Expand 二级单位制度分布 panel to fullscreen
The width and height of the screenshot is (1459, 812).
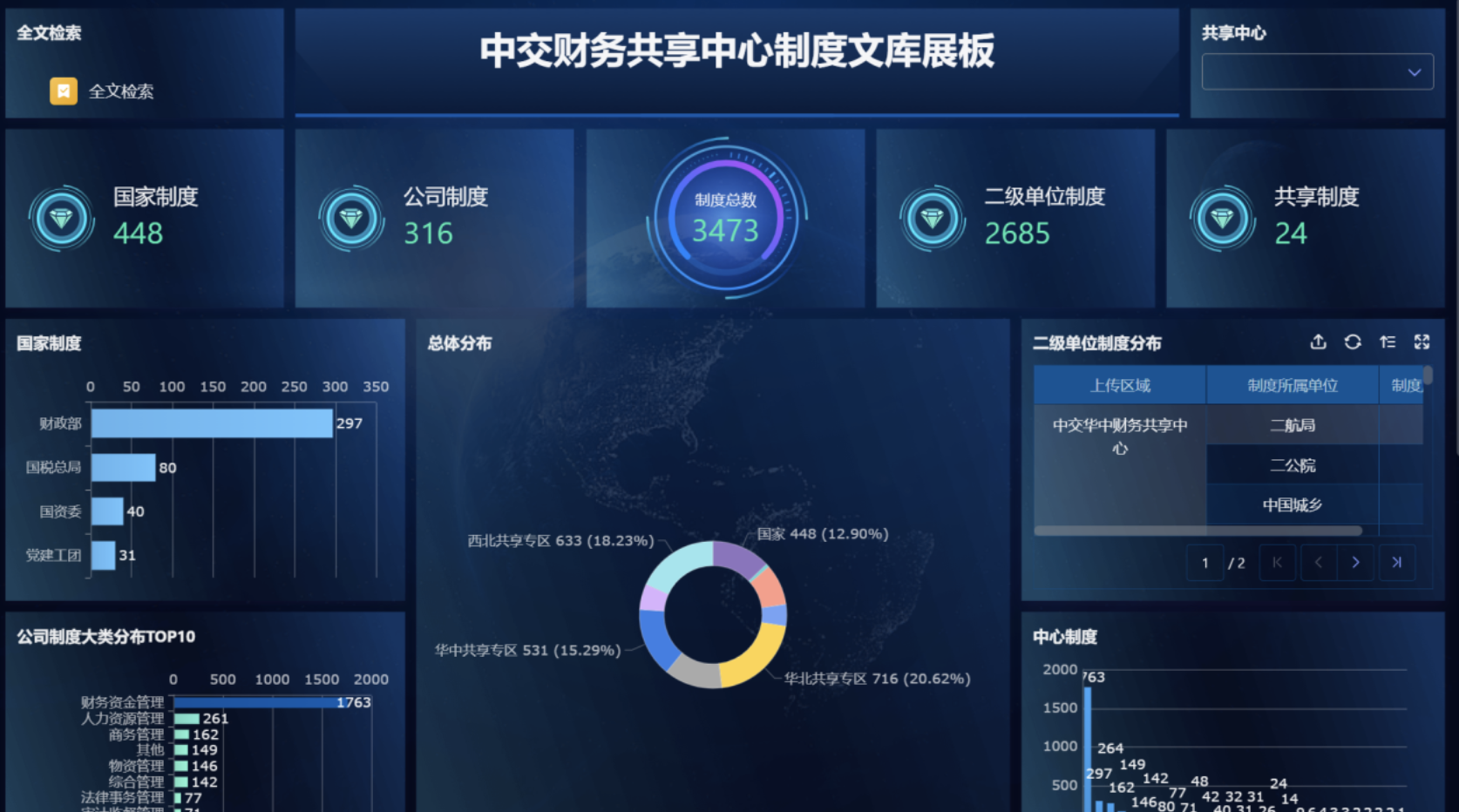click(1422, 342)
